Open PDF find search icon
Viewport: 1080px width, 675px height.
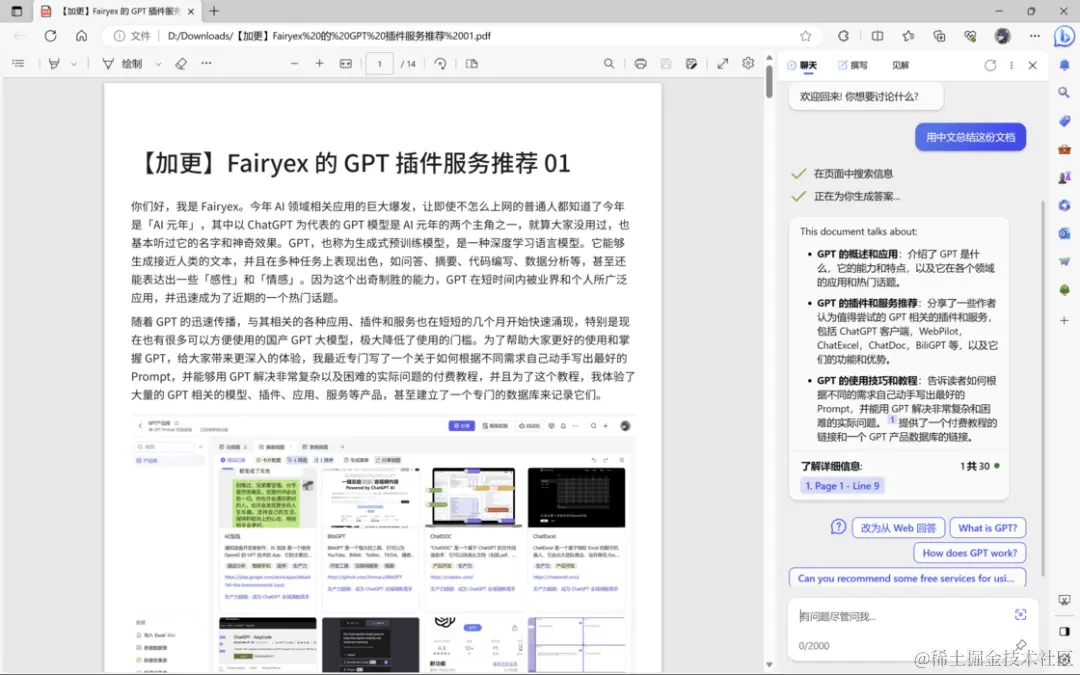click(609, 63)
